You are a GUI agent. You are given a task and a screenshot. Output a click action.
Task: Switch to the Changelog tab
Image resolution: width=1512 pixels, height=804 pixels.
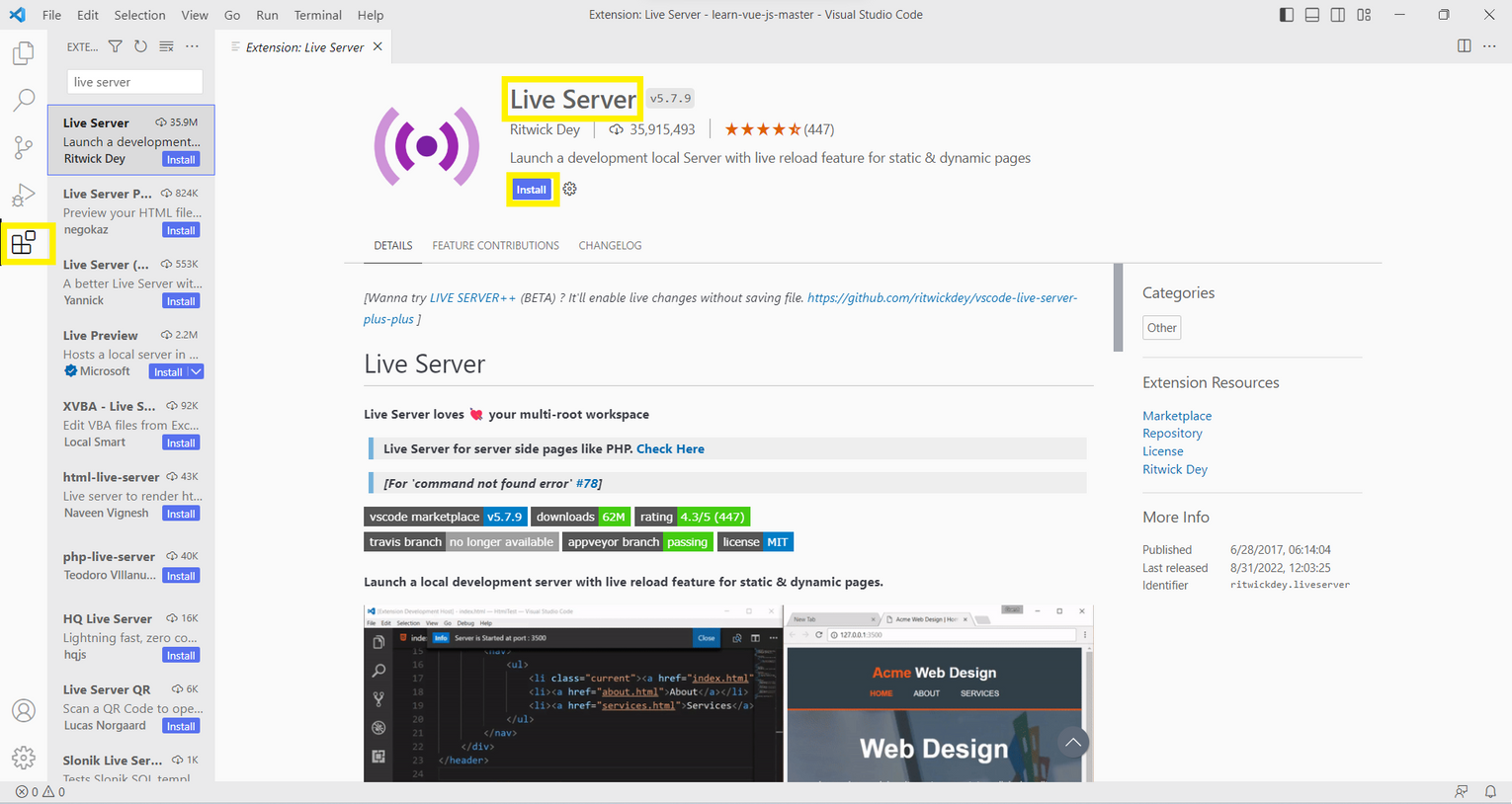(610, 245)
